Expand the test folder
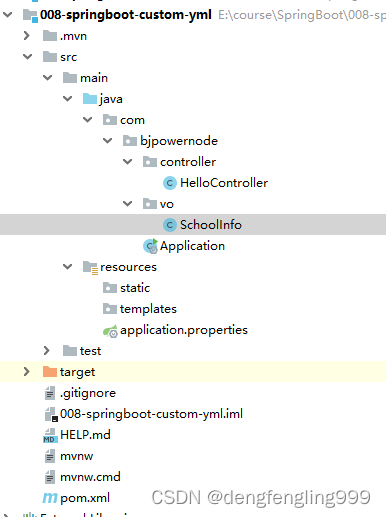The image size is (386, 517). [x=47, y=351]
